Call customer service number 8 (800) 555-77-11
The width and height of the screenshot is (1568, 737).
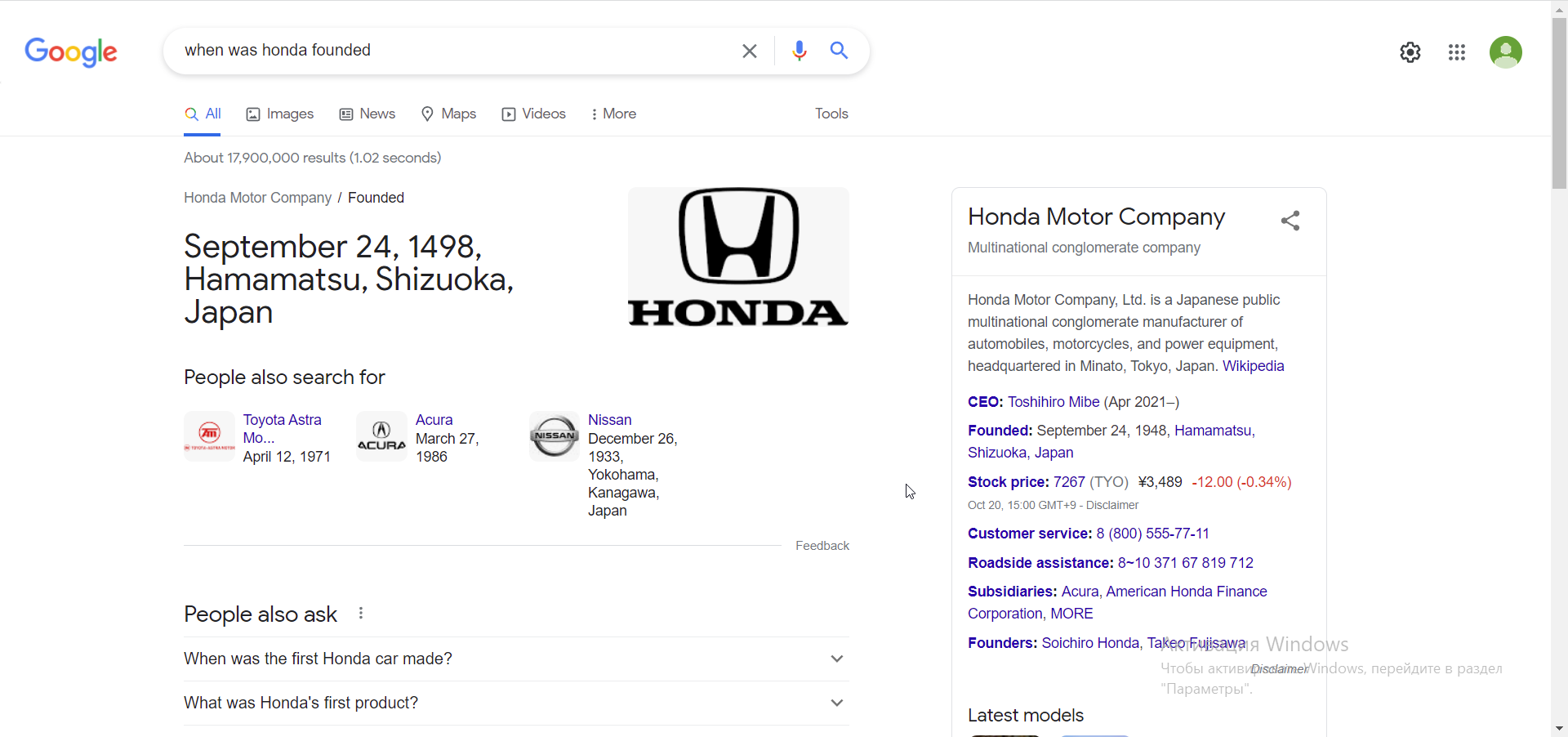pos(1152,534)
